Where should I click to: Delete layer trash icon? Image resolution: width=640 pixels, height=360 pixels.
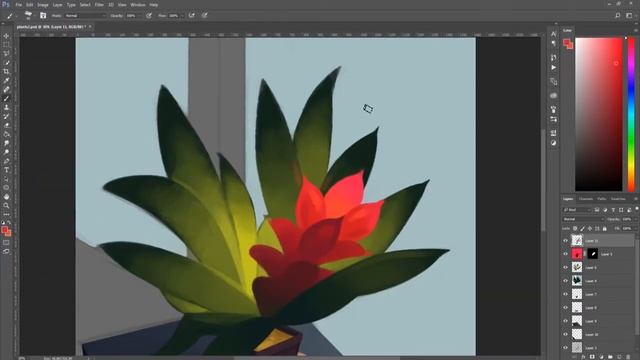click(x=628, y=357)
